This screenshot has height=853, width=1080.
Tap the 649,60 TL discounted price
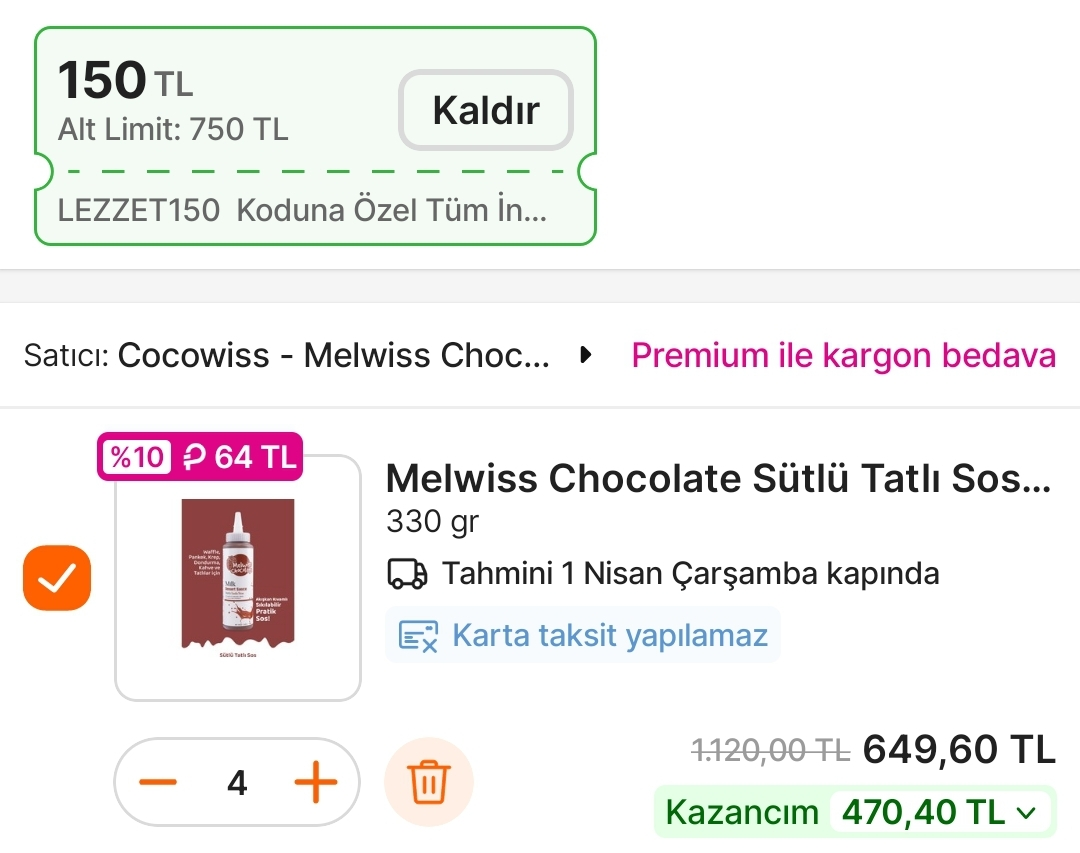point(959,748)
